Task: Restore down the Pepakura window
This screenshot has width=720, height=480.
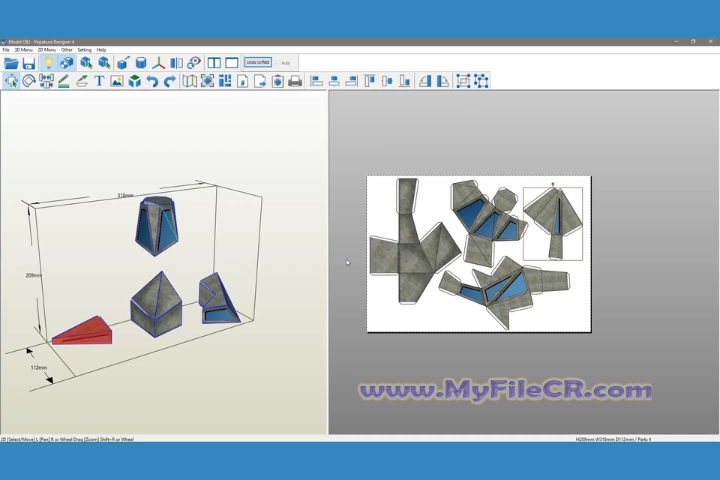Action: point(693,41)
